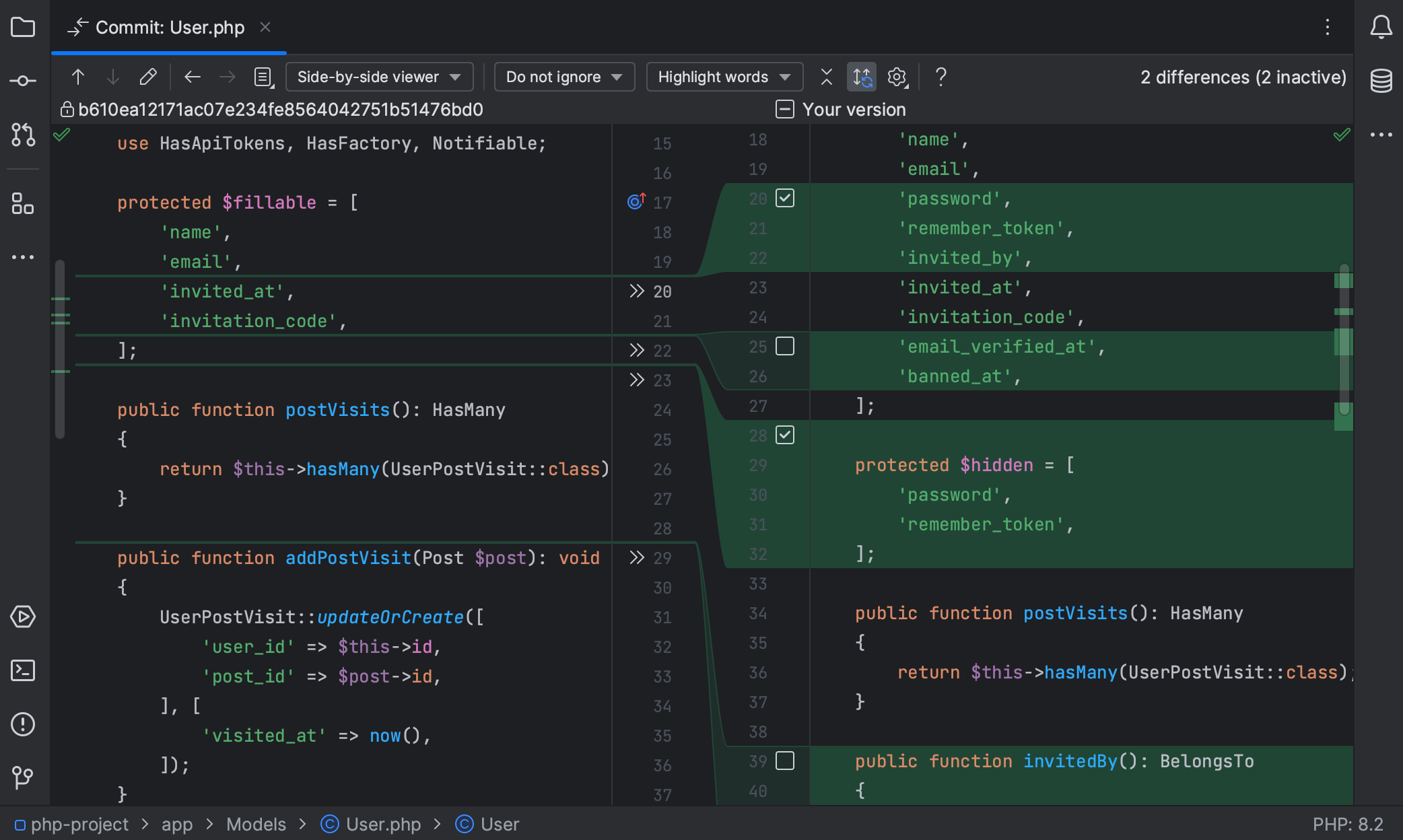Toggle synchronize scrolling in diff toolbar
This screenshot has width=1403, height=840.
pyautogui.click(x=862, y=77)
